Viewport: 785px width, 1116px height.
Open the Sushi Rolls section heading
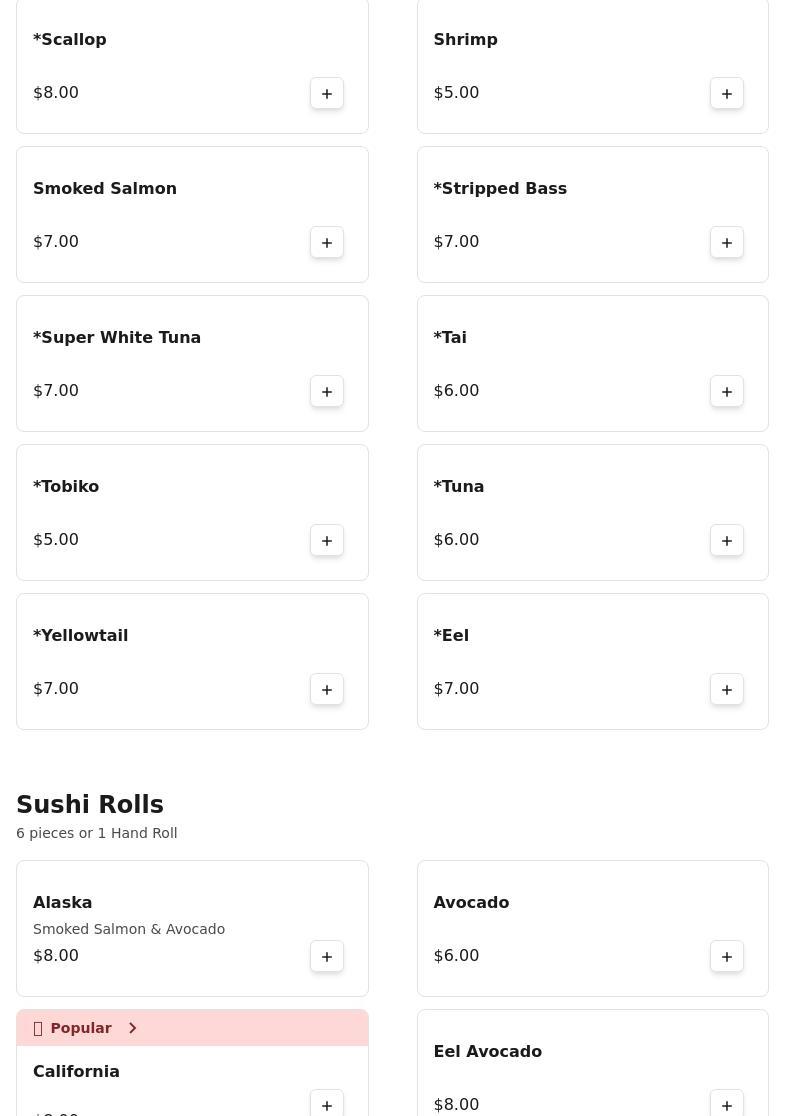[x=90, y=804]
